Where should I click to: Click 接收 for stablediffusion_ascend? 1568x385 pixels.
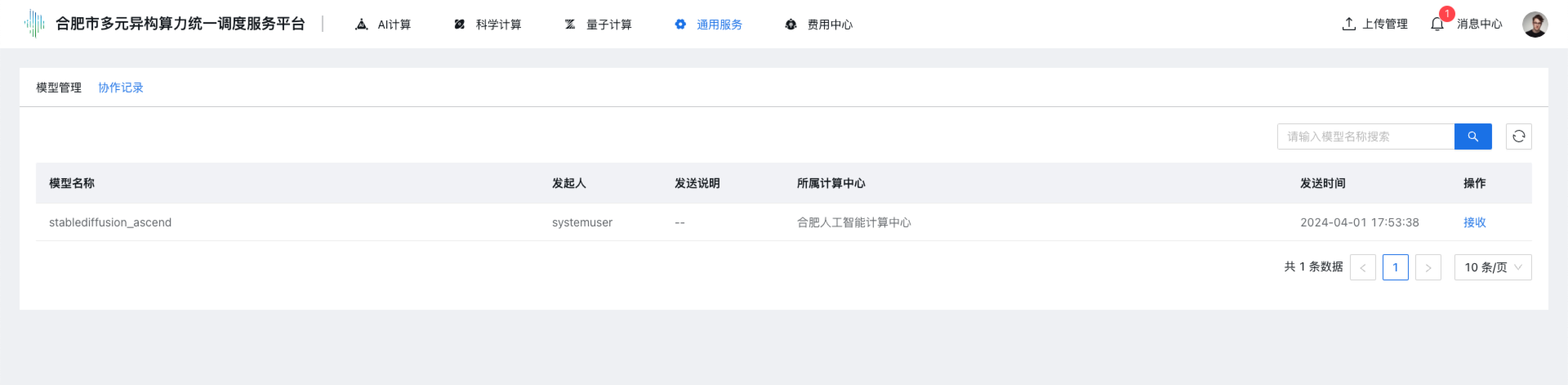click(1474, 222)
